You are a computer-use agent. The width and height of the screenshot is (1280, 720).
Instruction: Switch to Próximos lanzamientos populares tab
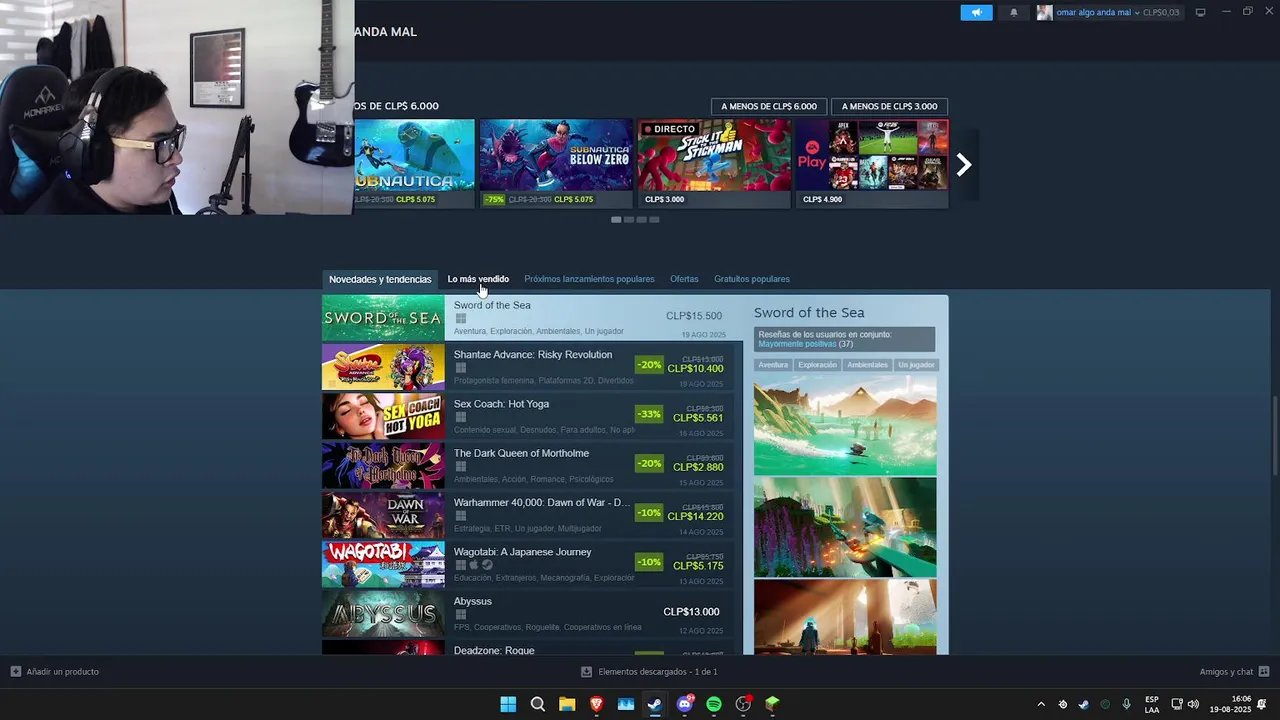click(x=589, y=279)
